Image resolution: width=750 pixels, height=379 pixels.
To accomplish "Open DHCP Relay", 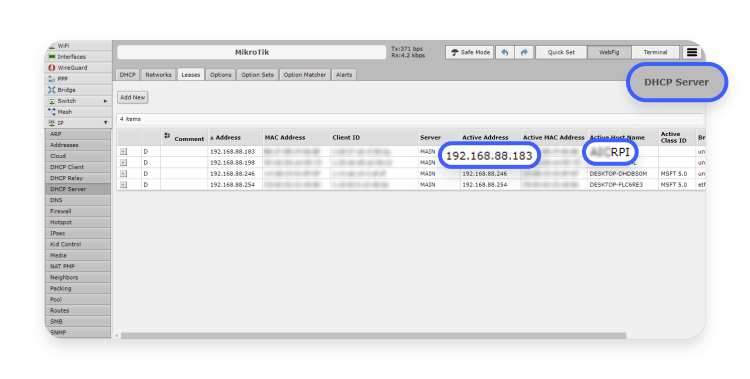I will [78, 178].
